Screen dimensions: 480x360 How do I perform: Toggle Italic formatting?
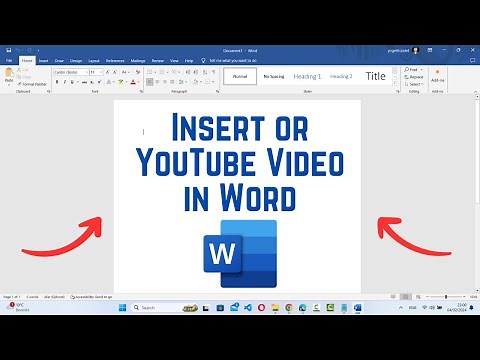coord(65,82)
